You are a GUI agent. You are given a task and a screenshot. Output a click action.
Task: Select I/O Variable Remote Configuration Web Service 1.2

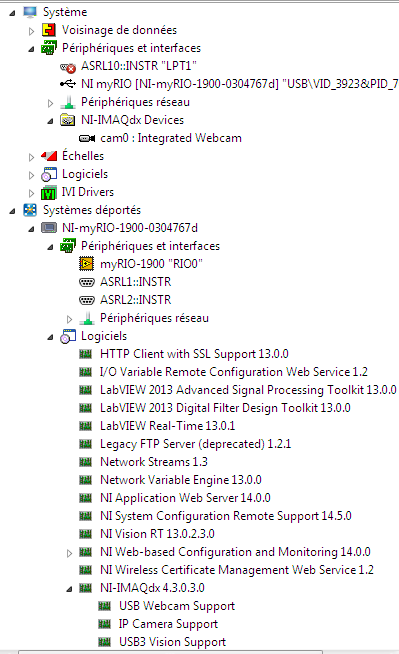(x=234, y=372)
